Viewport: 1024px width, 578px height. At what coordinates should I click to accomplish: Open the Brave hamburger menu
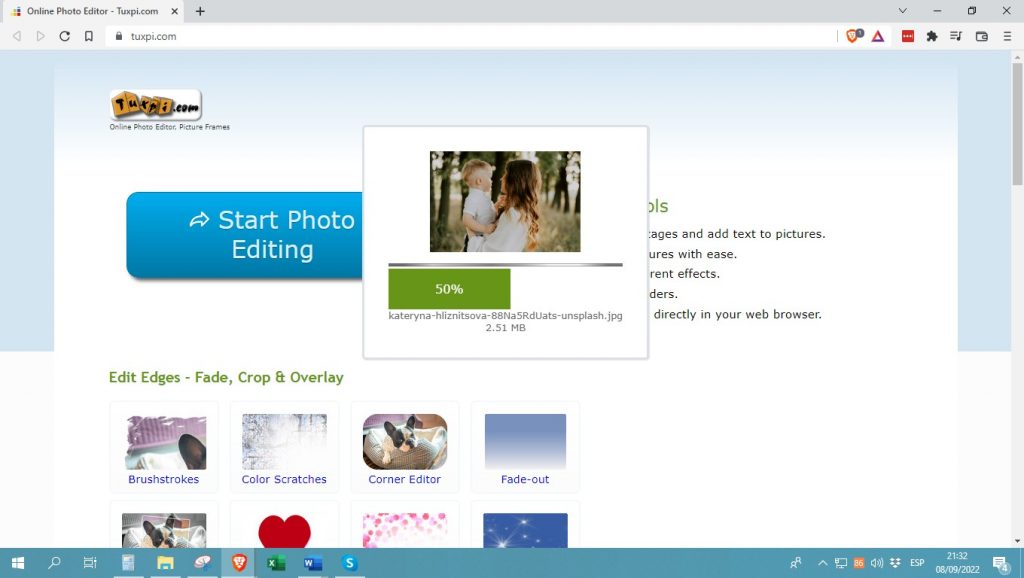1006,36
